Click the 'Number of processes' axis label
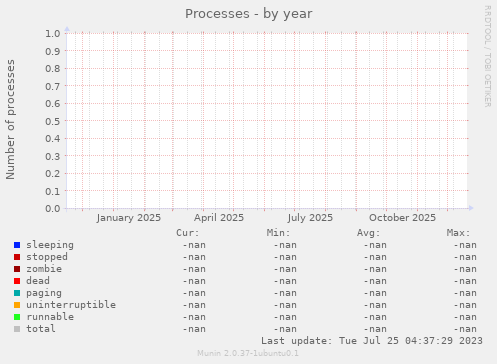 pyautogui.click(x=10, y=120)
